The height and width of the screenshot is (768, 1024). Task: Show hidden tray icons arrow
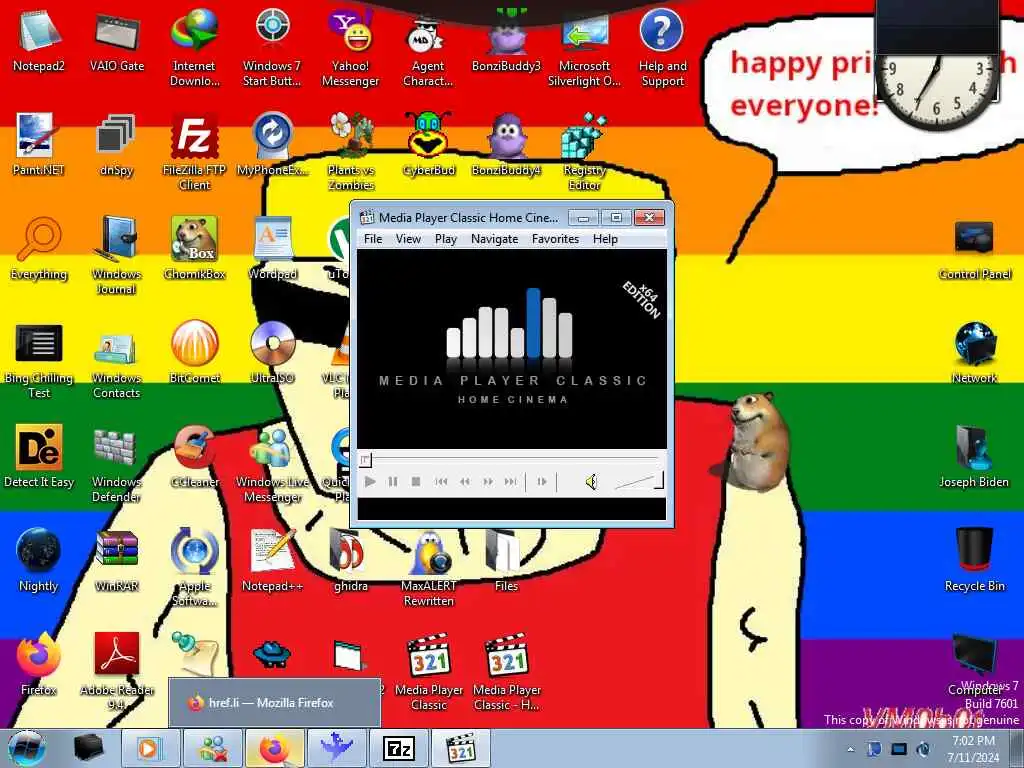(x=850, y=749)
